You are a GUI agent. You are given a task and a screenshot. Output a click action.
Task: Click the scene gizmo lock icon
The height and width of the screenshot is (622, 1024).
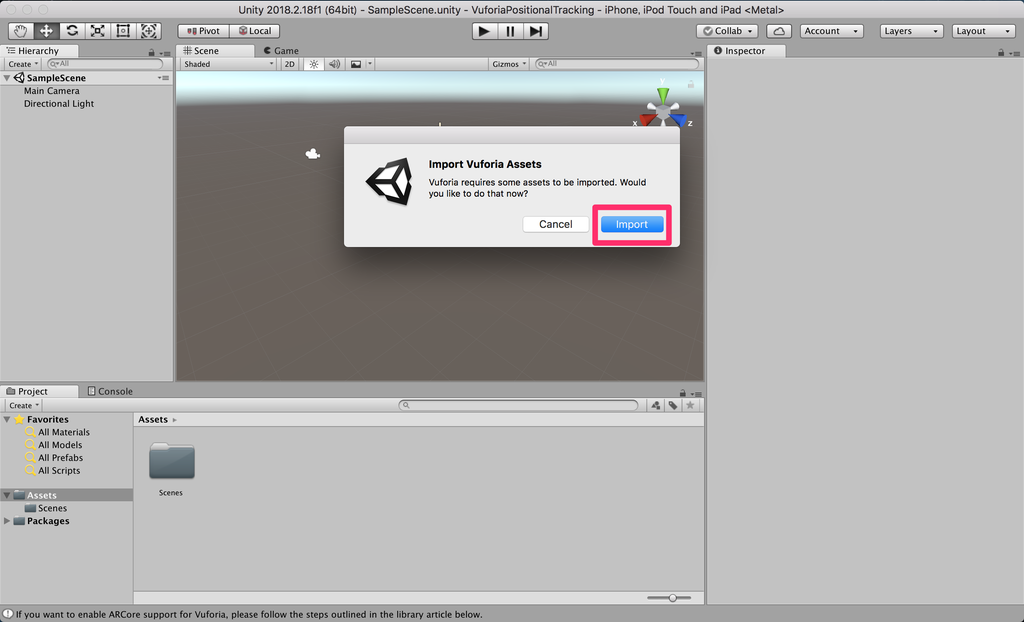(x=690, y=84)
